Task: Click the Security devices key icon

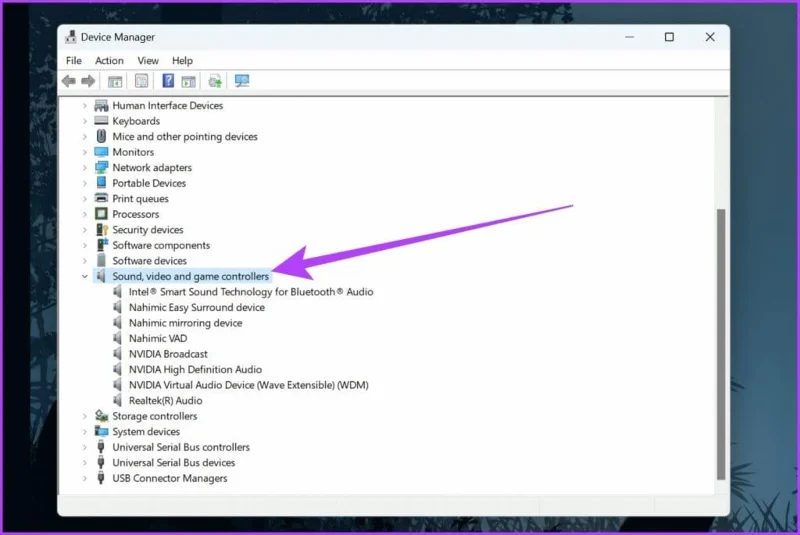Action: 102,230
